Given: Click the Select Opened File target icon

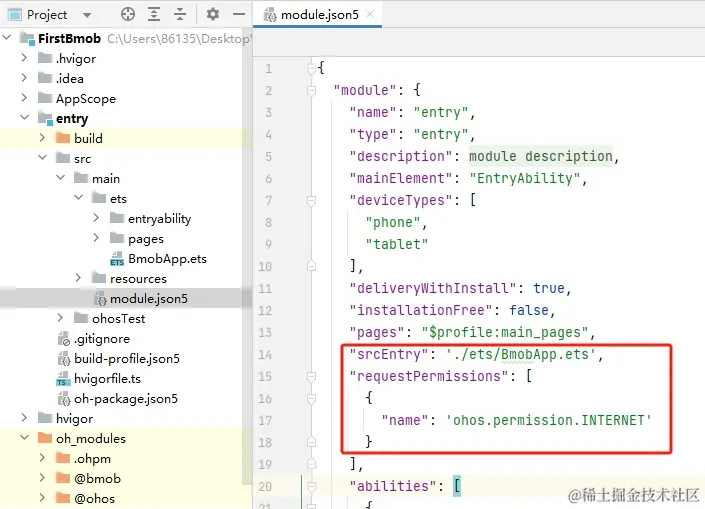Looking at the screenshot, I should [128, 14].
